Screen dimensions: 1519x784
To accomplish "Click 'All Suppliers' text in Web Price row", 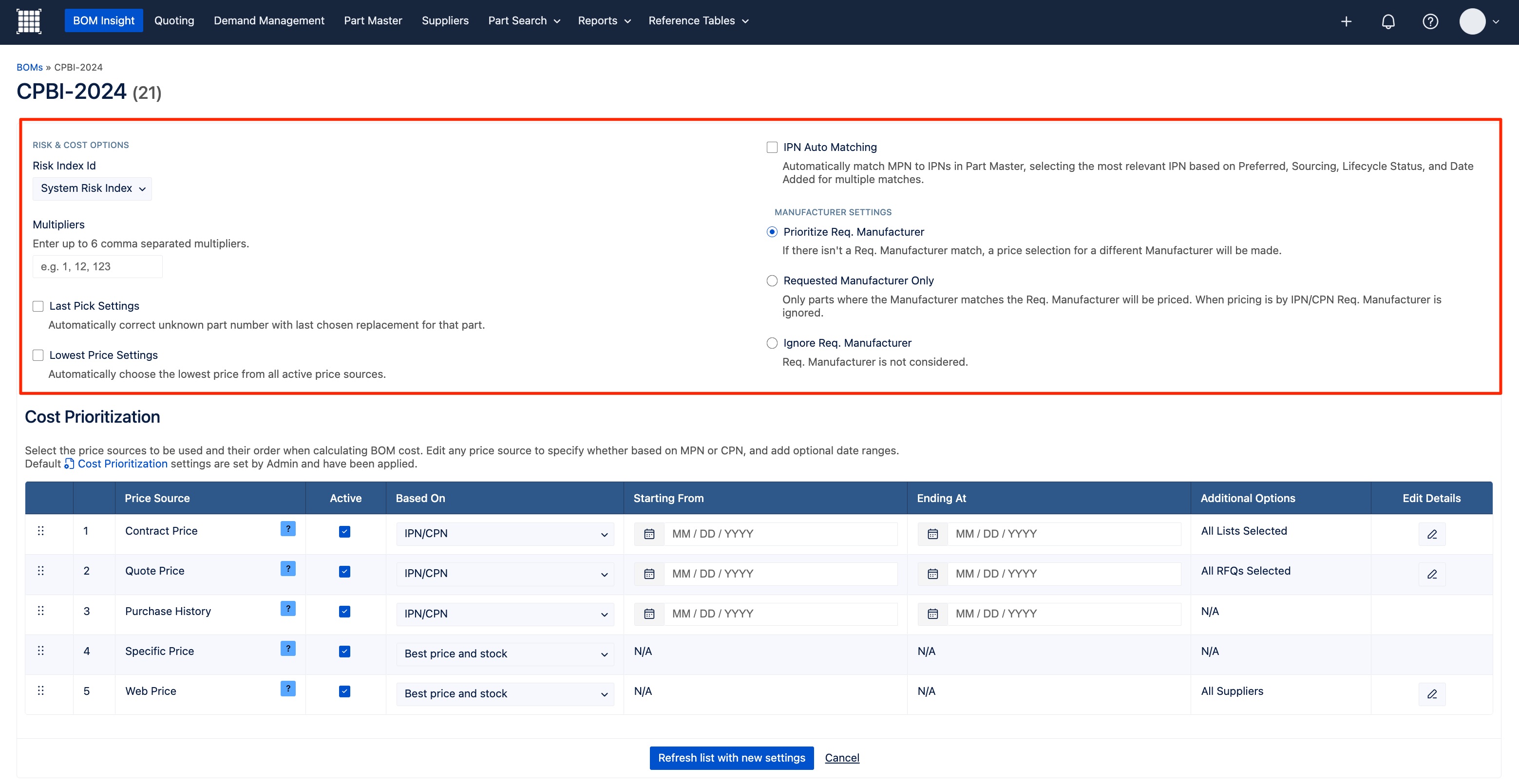I will point(1232,691).
